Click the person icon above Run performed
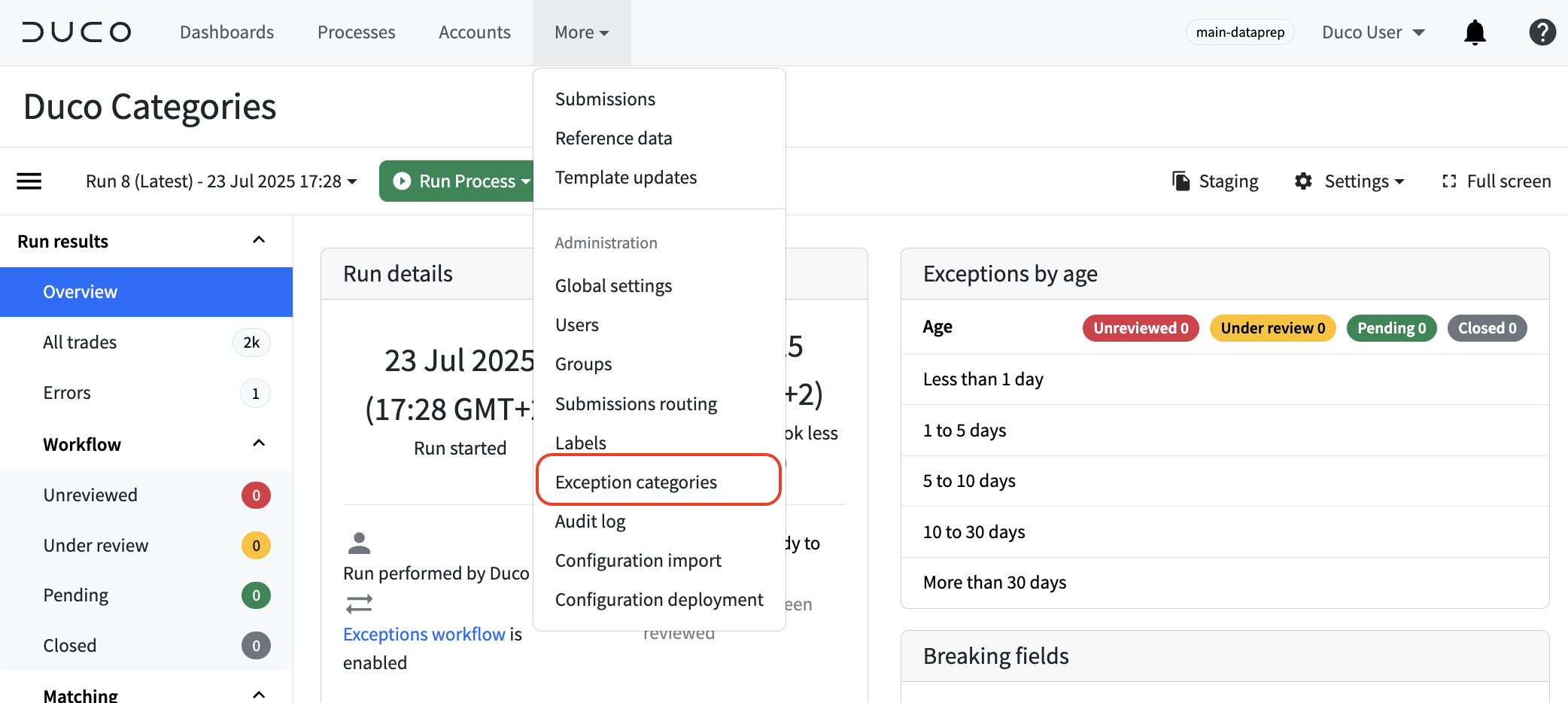Screen dimensions: 1568x703 click(359, 543)
